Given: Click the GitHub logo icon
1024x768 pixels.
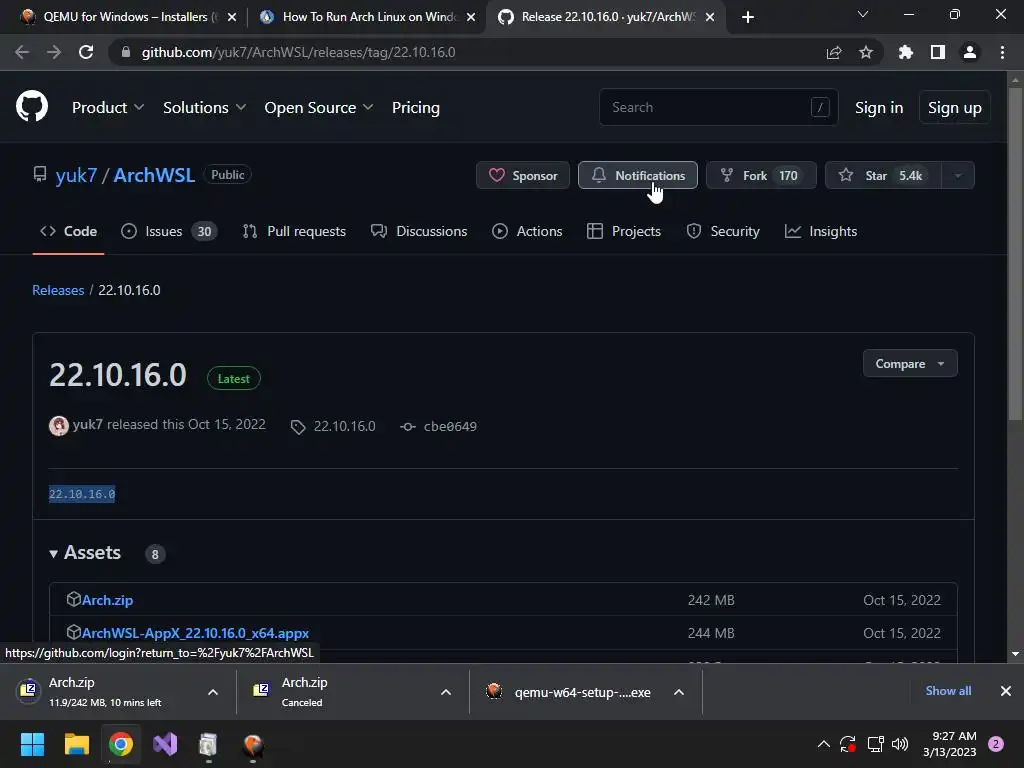Looking at the screenshot, I should 32,106.
